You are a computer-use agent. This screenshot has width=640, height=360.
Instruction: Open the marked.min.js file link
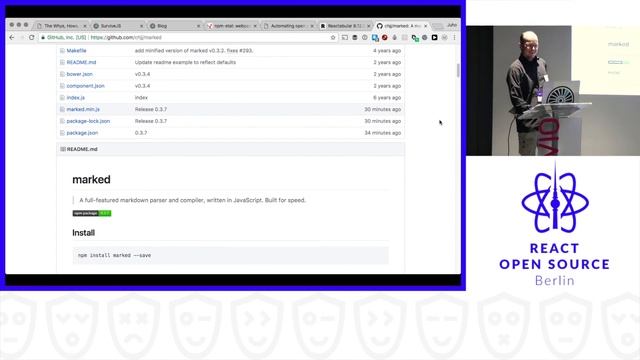[x=83, y=109]
